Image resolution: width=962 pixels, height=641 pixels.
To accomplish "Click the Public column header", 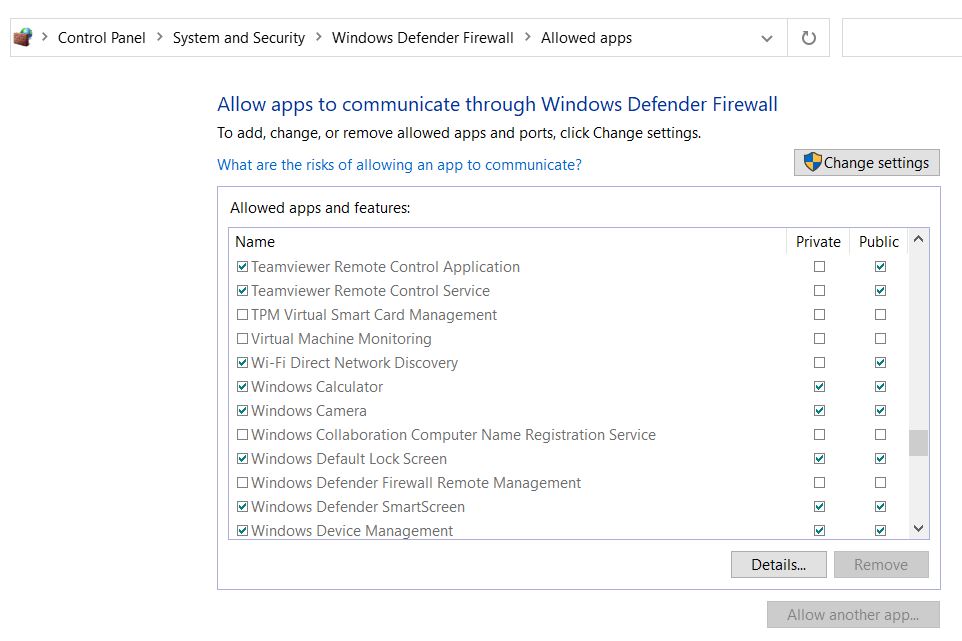I will [x=879, y=242].
